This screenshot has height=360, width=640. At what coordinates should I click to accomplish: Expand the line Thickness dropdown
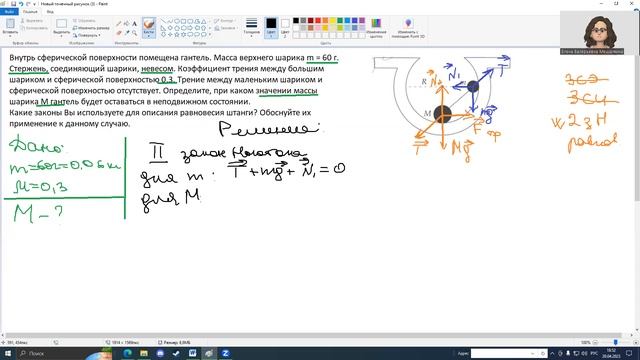[251, 27]
